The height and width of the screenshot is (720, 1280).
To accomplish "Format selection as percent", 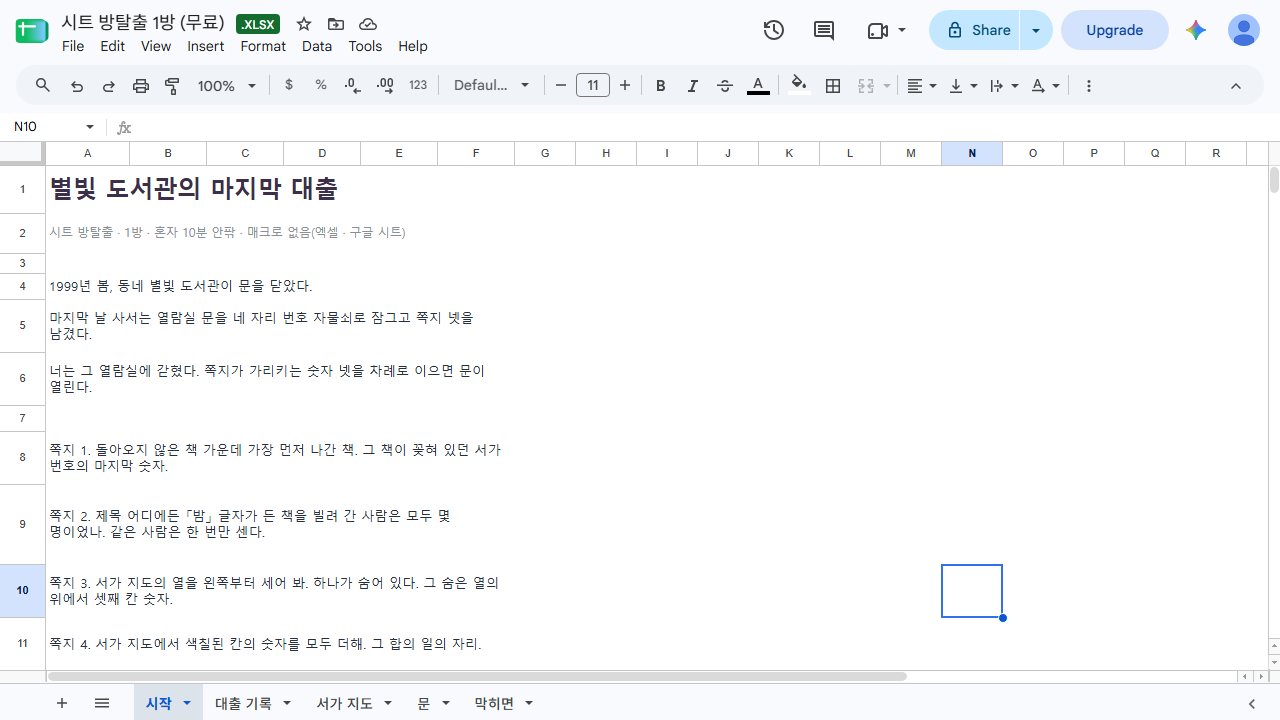I will tap(321, 86).
